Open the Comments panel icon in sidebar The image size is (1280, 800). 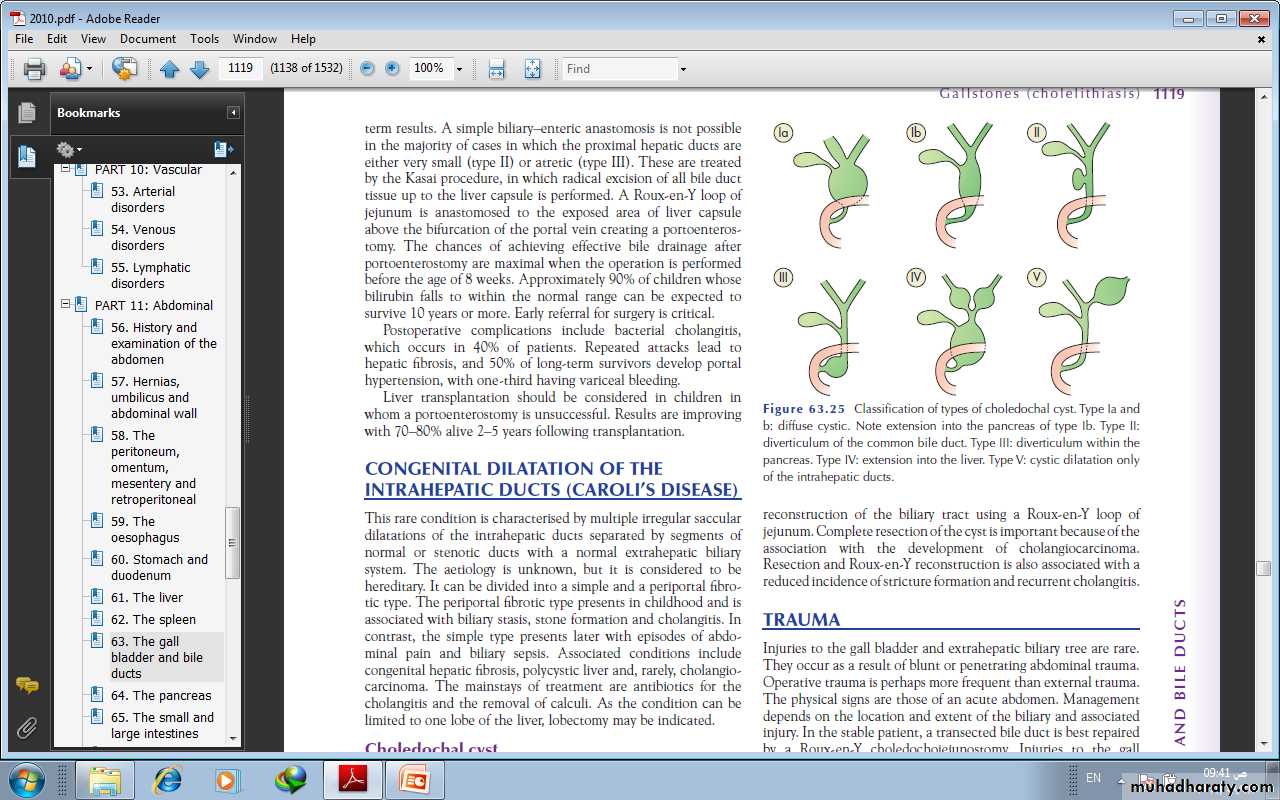27,686
